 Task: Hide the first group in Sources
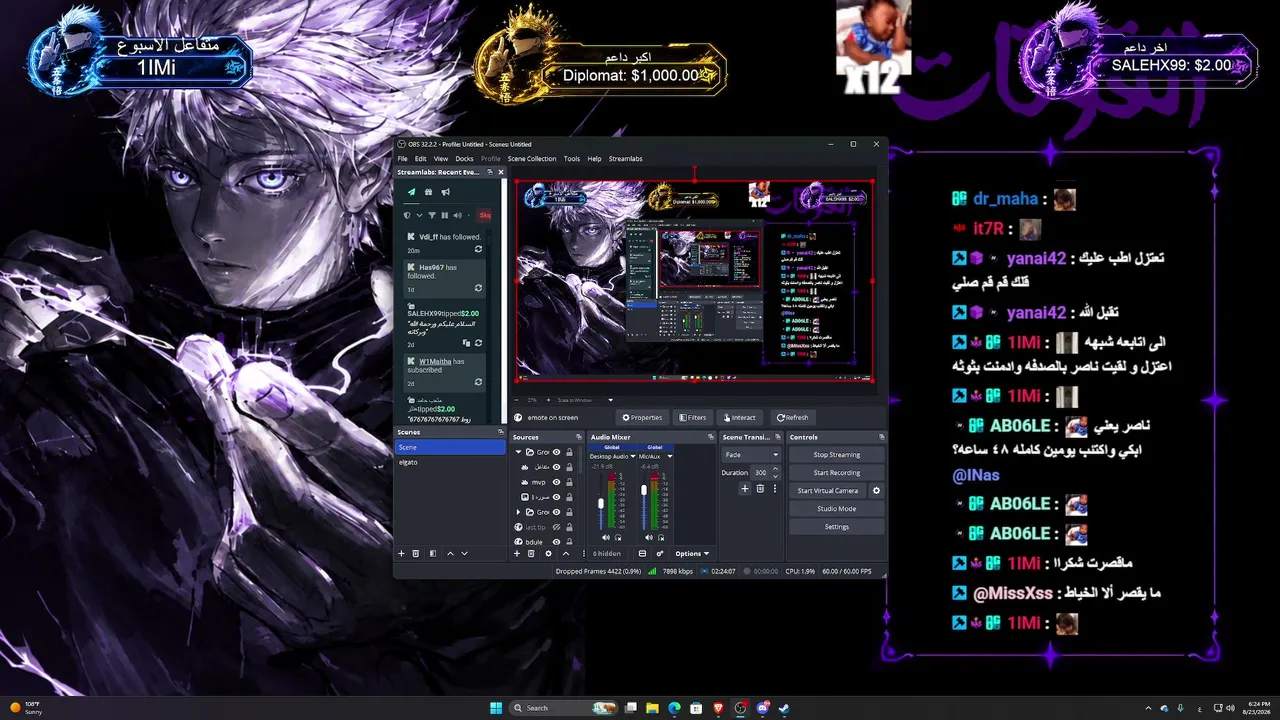pyautogui.click(x=557, y=452)
